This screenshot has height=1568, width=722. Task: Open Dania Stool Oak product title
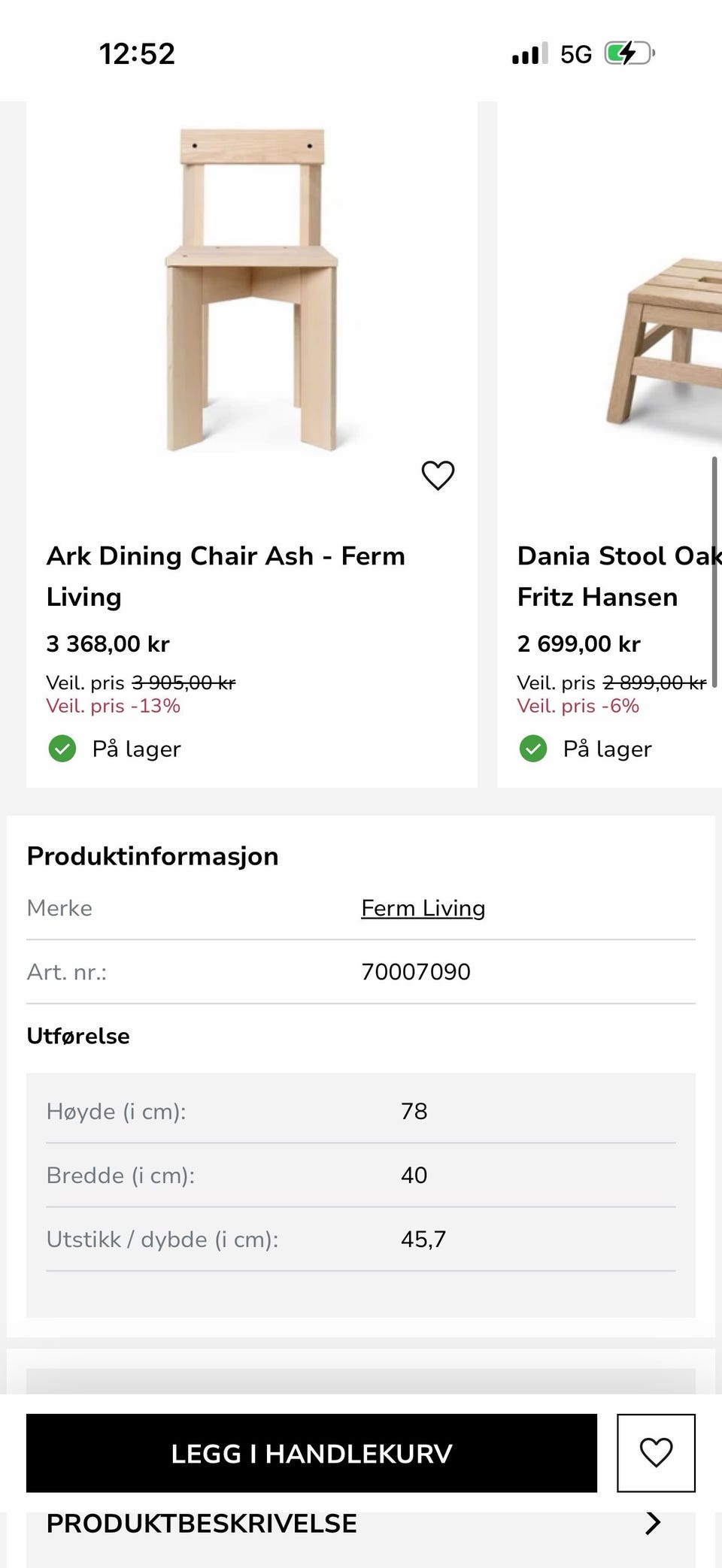(620, 576)
